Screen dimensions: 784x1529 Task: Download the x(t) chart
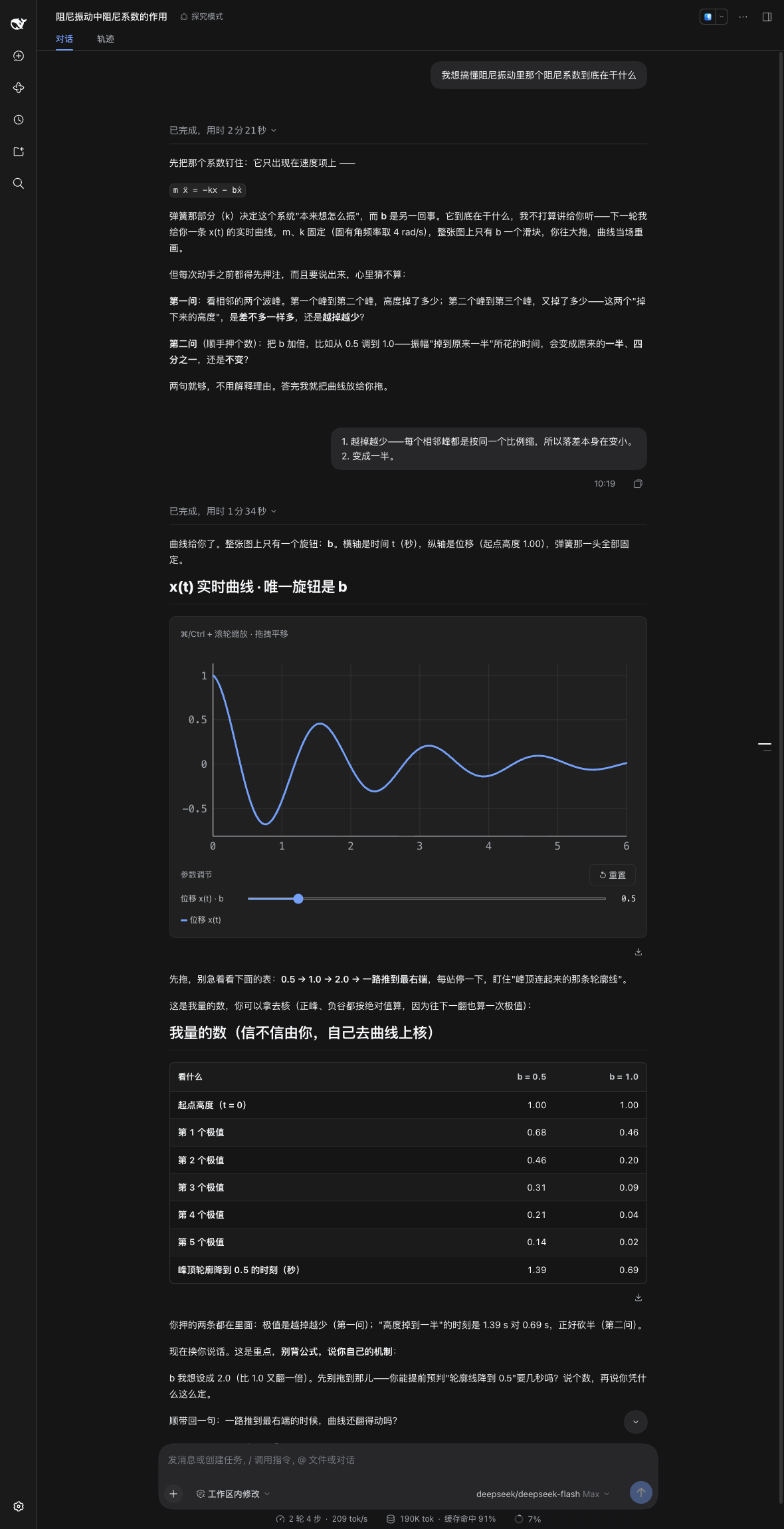click(638, 952)
